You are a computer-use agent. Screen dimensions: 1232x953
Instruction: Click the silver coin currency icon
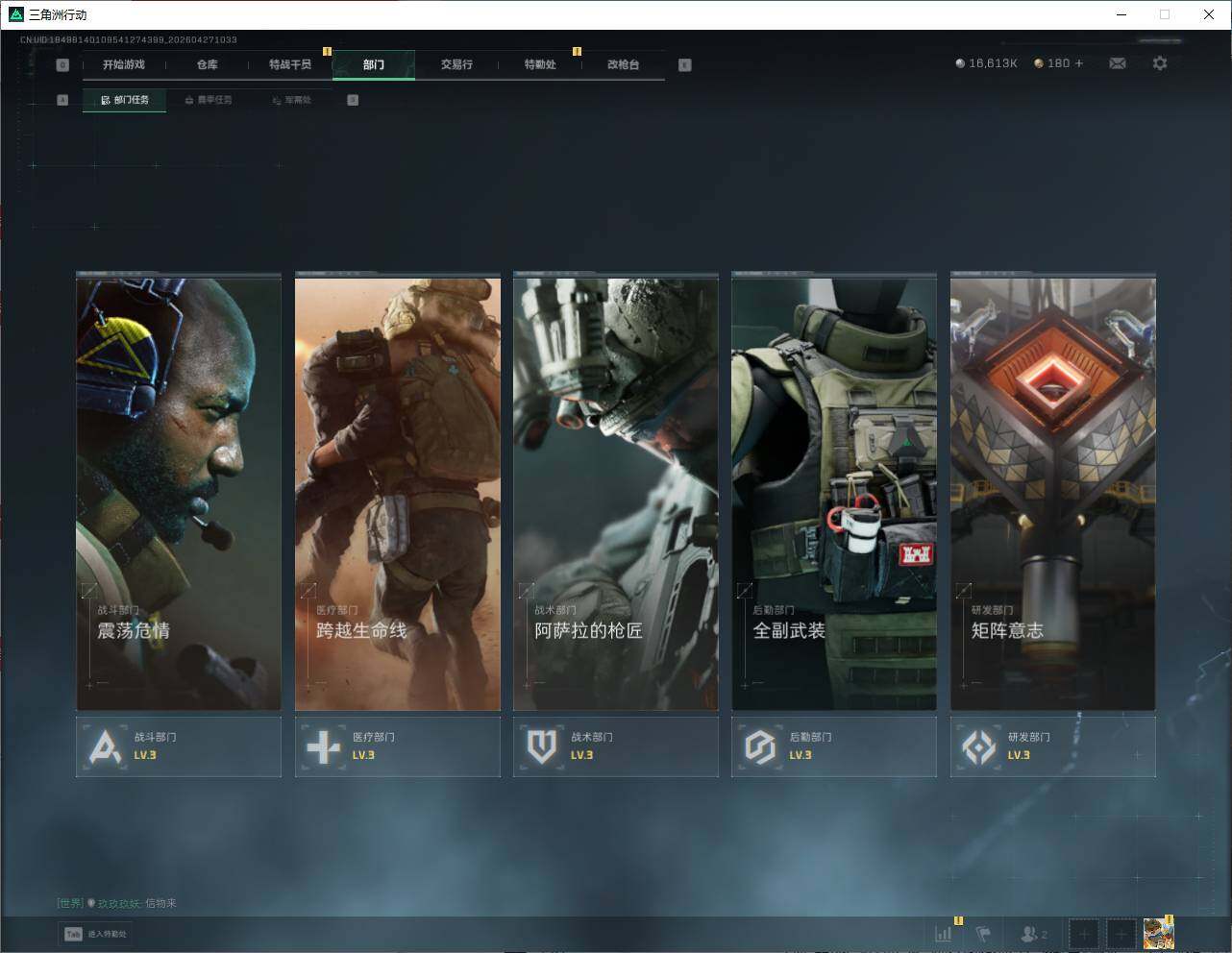[x=960, y=63]
